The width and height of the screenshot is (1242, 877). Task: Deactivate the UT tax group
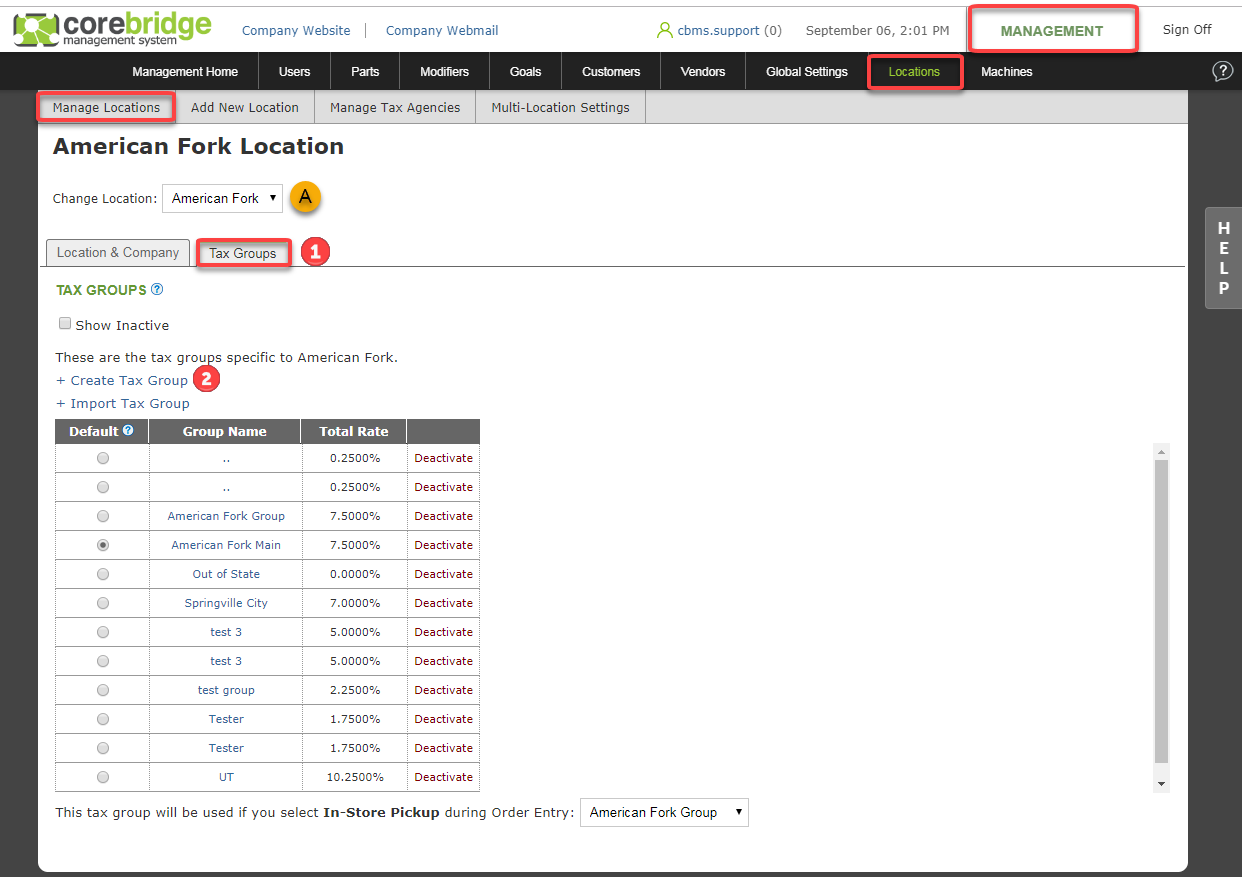[444, 777]
